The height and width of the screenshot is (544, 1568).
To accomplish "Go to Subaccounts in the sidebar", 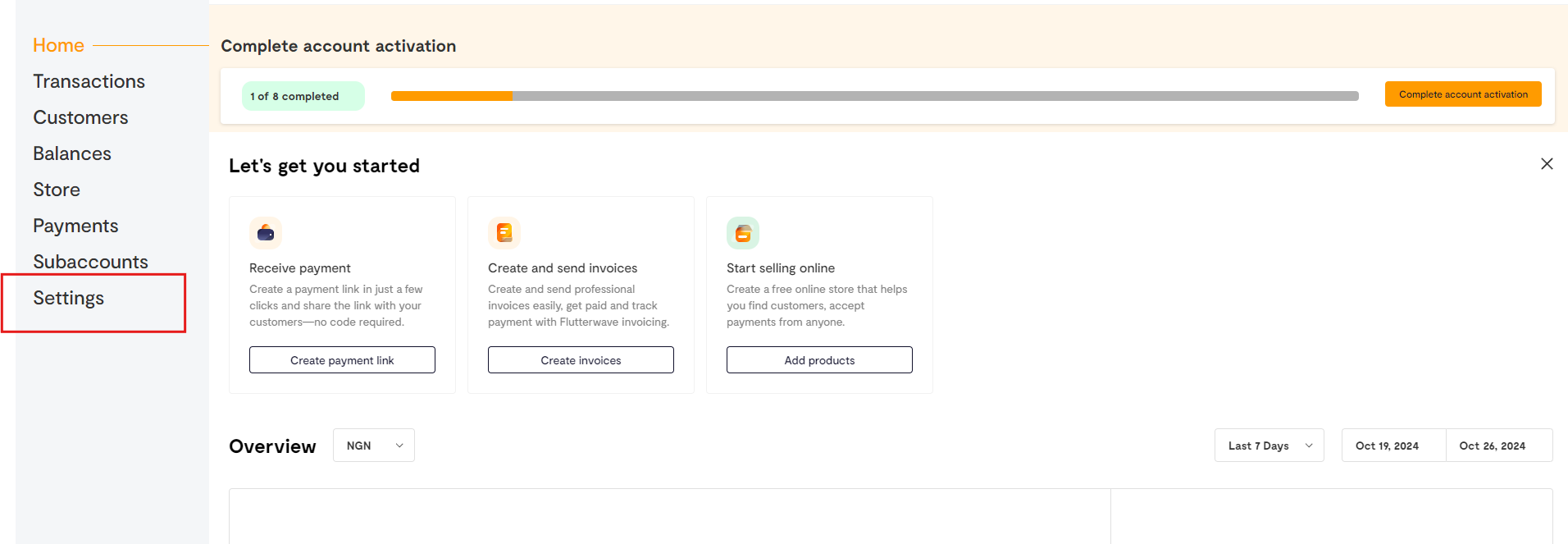I will click(90, 262).
